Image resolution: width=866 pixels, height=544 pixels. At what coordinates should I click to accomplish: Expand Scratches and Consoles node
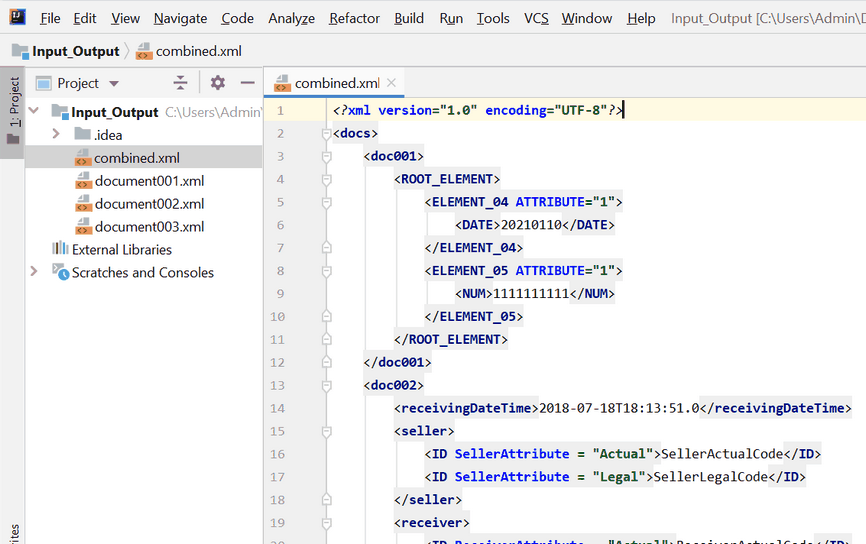pos(34,272)
